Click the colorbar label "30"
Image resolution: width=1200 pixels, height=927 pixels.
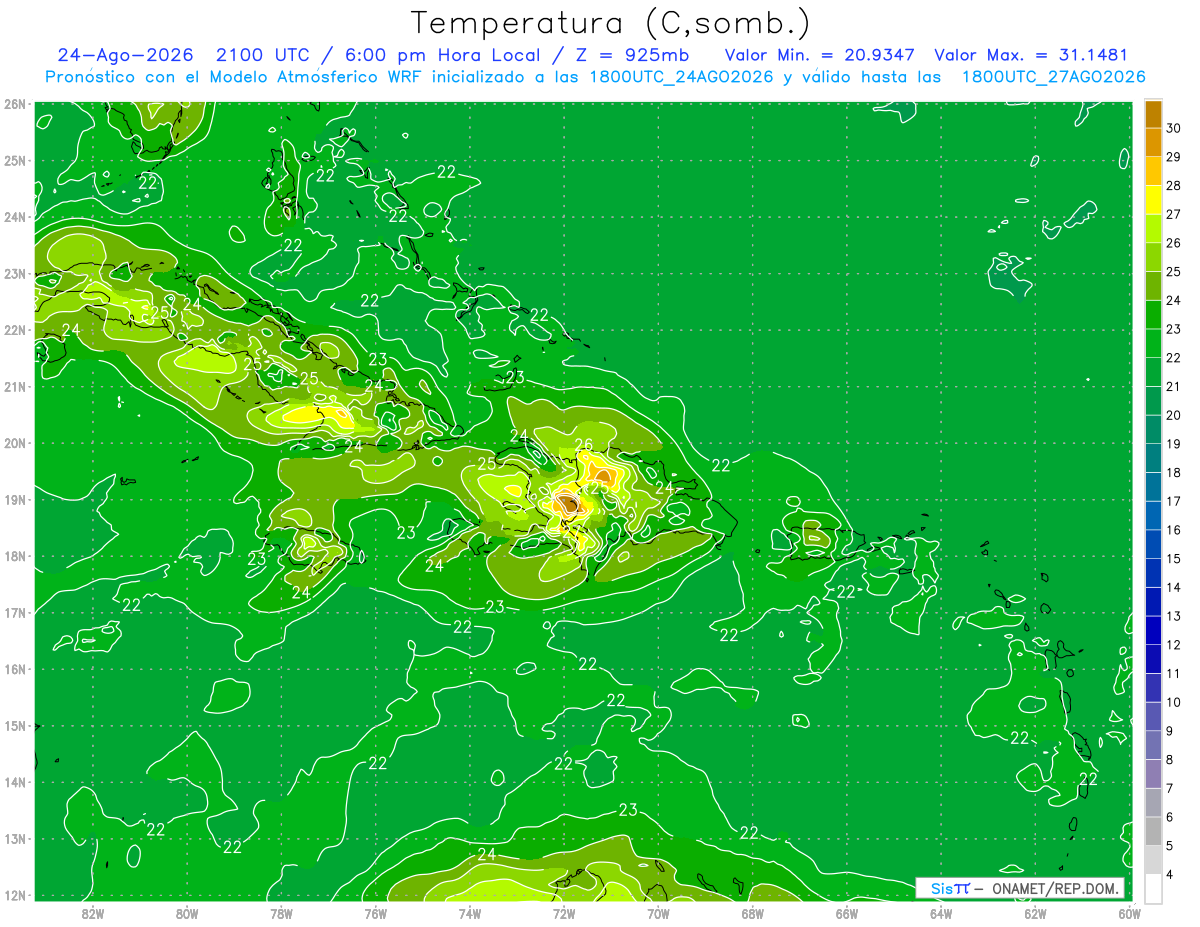[x=1173, y=129]
